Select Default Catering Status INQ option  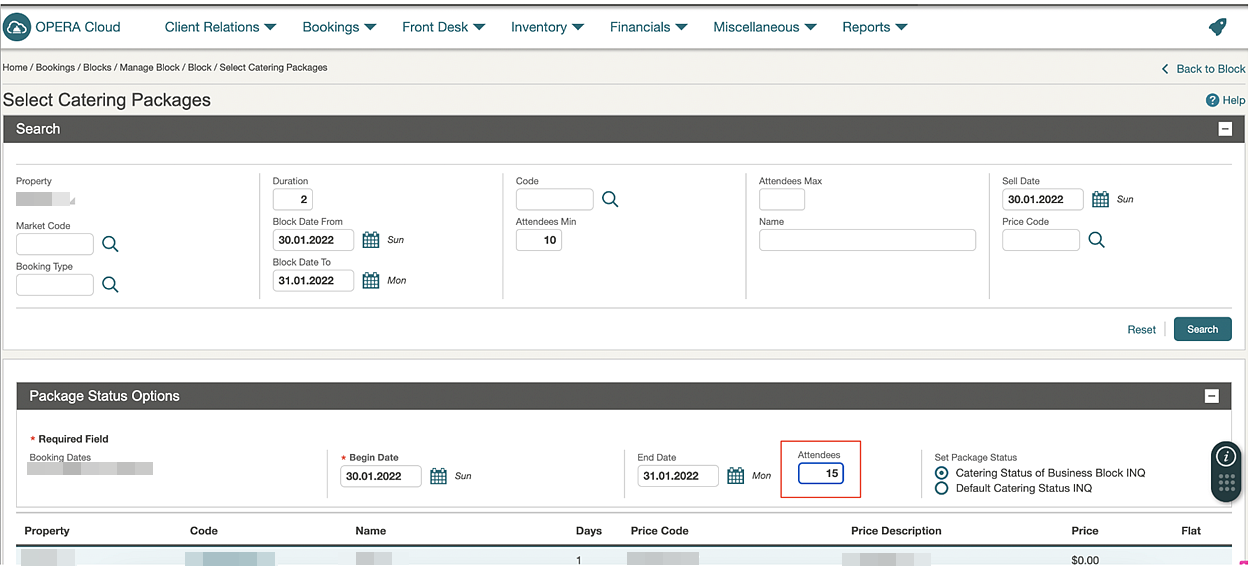pos(941,488)
